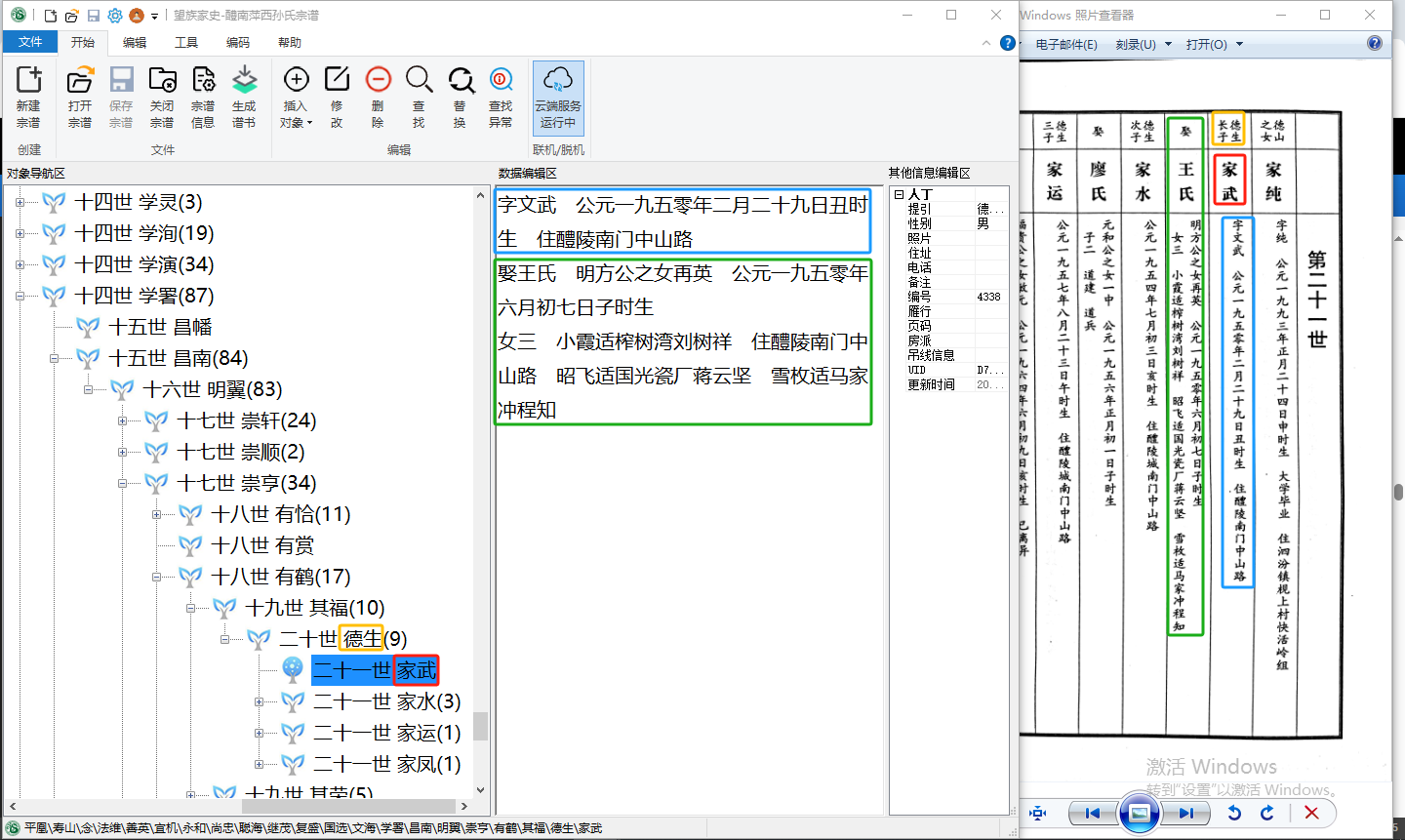Screen dimensions: 1405x840
Task: Click the 编号 value 4338
Action: tap(991, 297)
